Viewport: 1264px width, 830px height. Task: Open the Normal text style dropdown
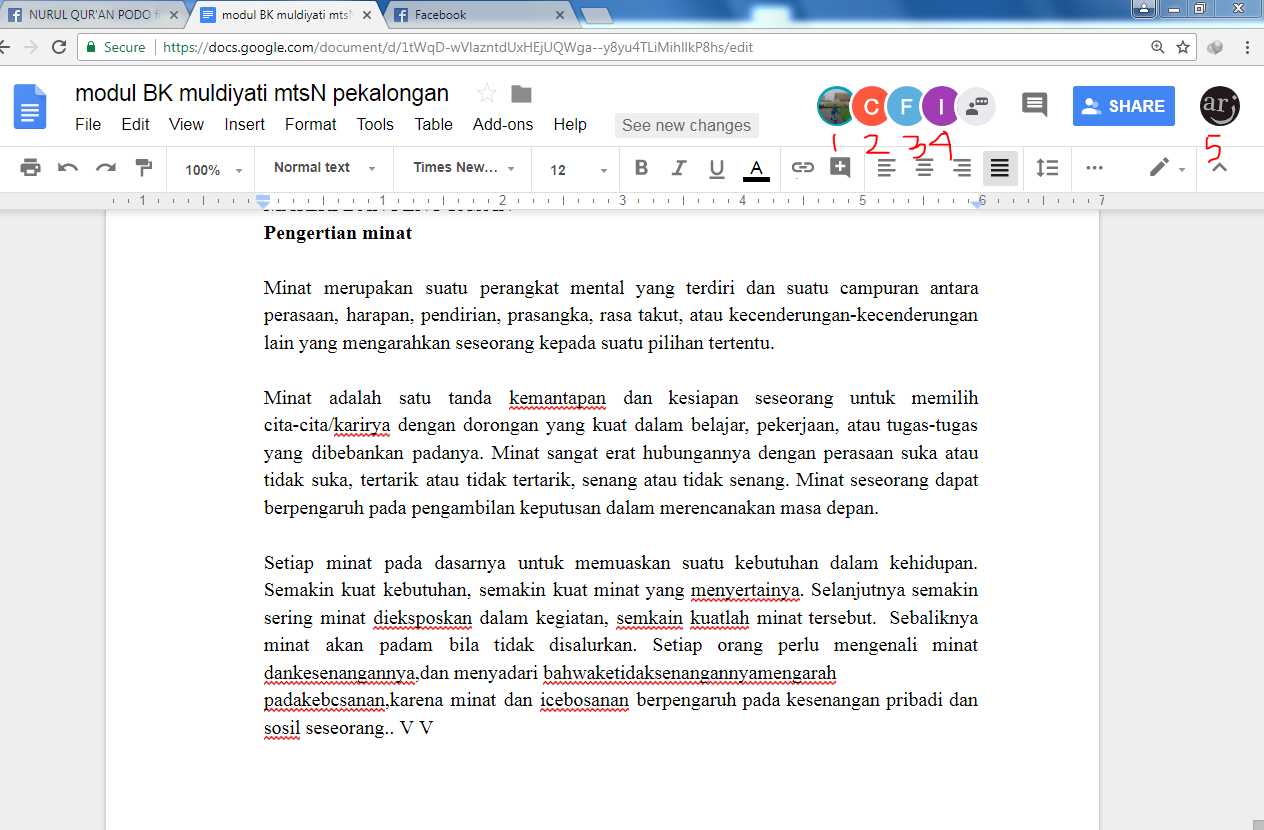324,168
